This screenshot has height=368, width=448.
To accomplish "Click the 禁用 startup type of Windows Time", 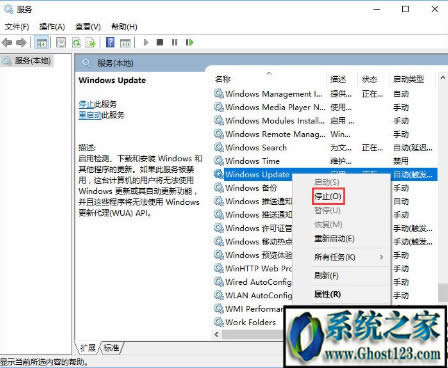I will tap(401, 161).
